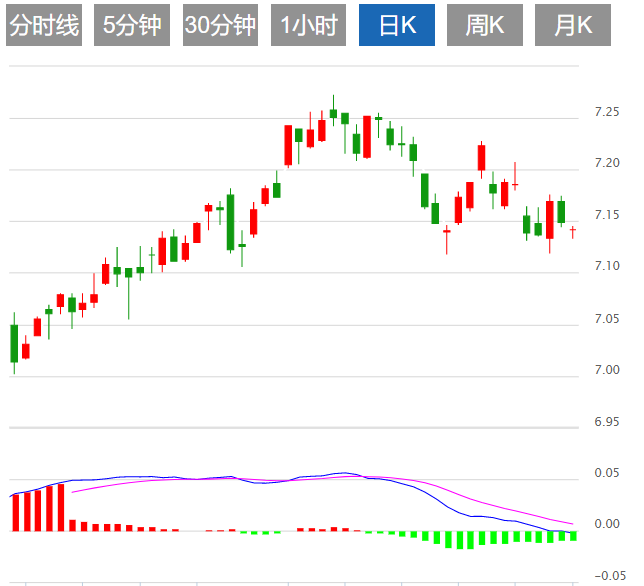This screenshot has height=586, width=644.
Task: Click the 7.00 price axis label
Action: pyautogui.click(x=607, y=370)
